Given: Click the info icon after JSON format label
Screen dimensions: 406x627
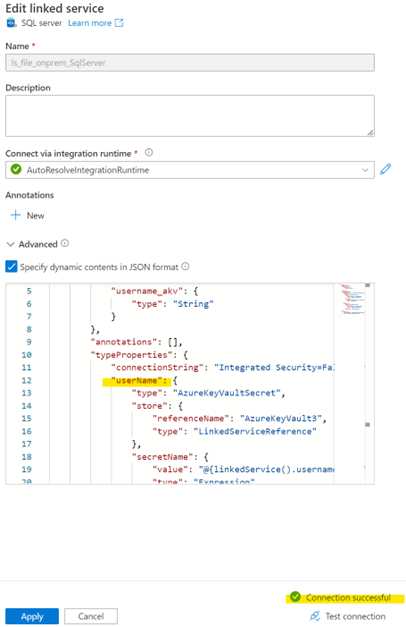Looking at the screenshot, I should coord(185,266).
